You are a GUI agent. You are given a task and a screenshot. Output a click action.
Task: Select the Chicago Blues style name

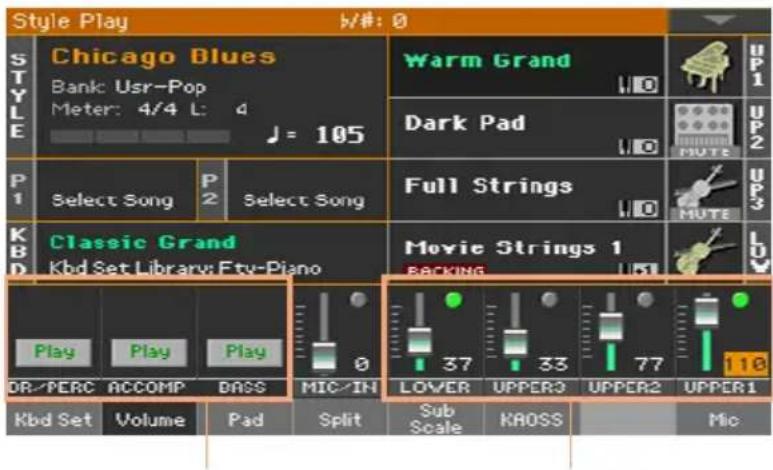click(164, 57)
